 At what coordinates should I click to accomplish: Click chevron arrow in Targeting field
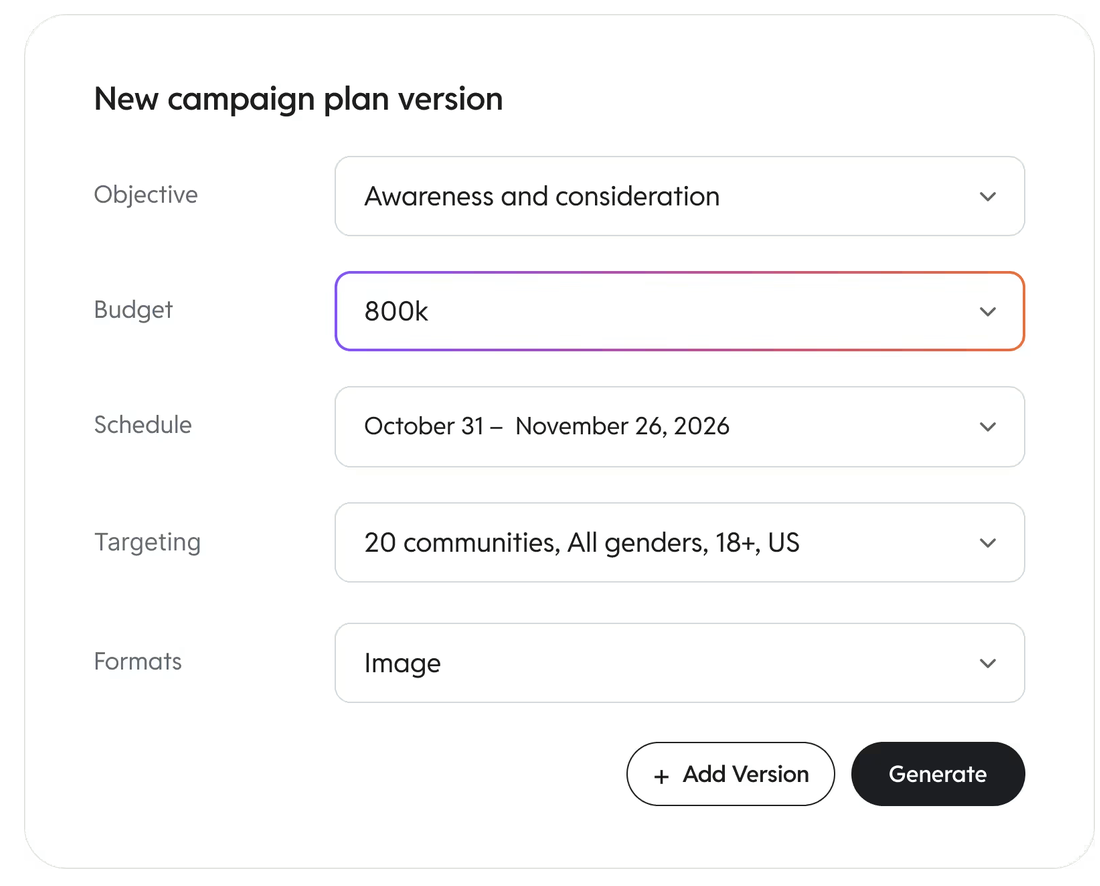tap(988, 543)
